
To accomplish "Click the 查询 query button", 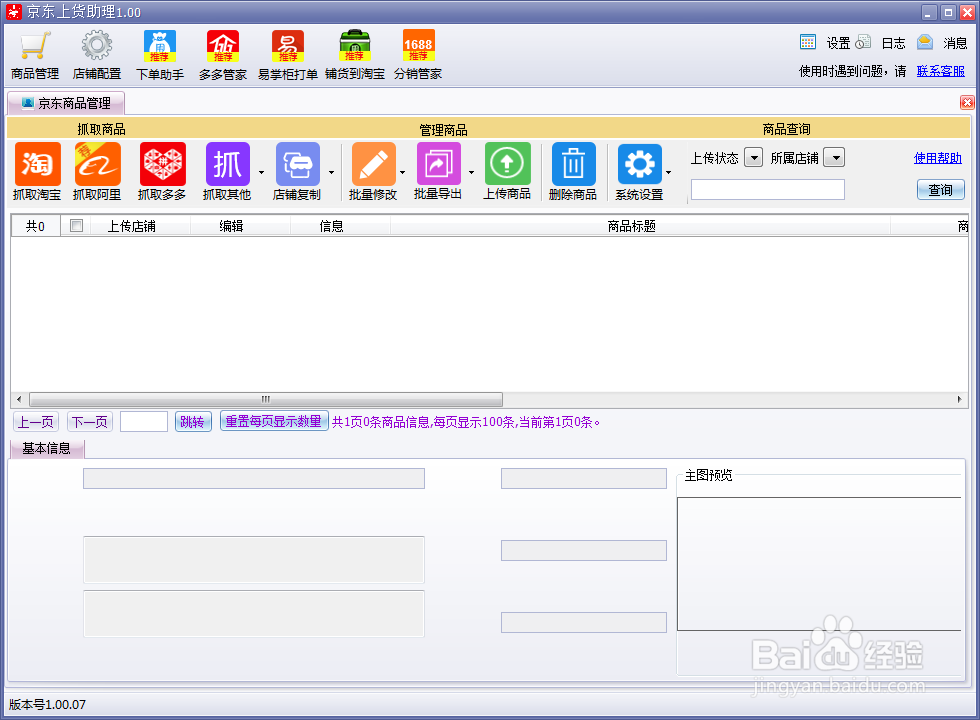I will [x=940, y=189].
